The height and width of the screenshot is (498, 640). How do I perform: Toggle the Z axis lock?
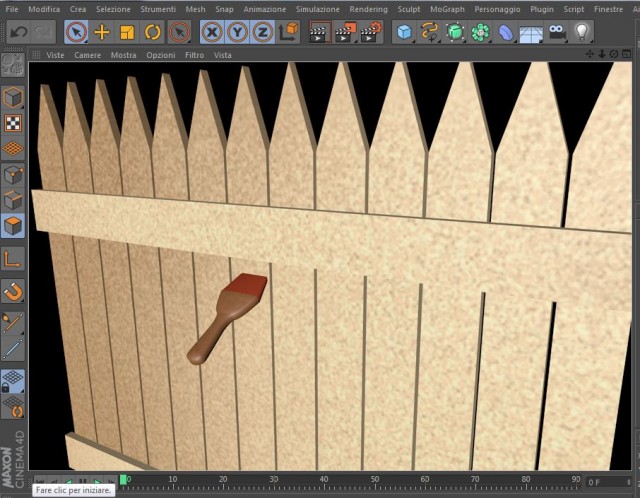point(262,32)
